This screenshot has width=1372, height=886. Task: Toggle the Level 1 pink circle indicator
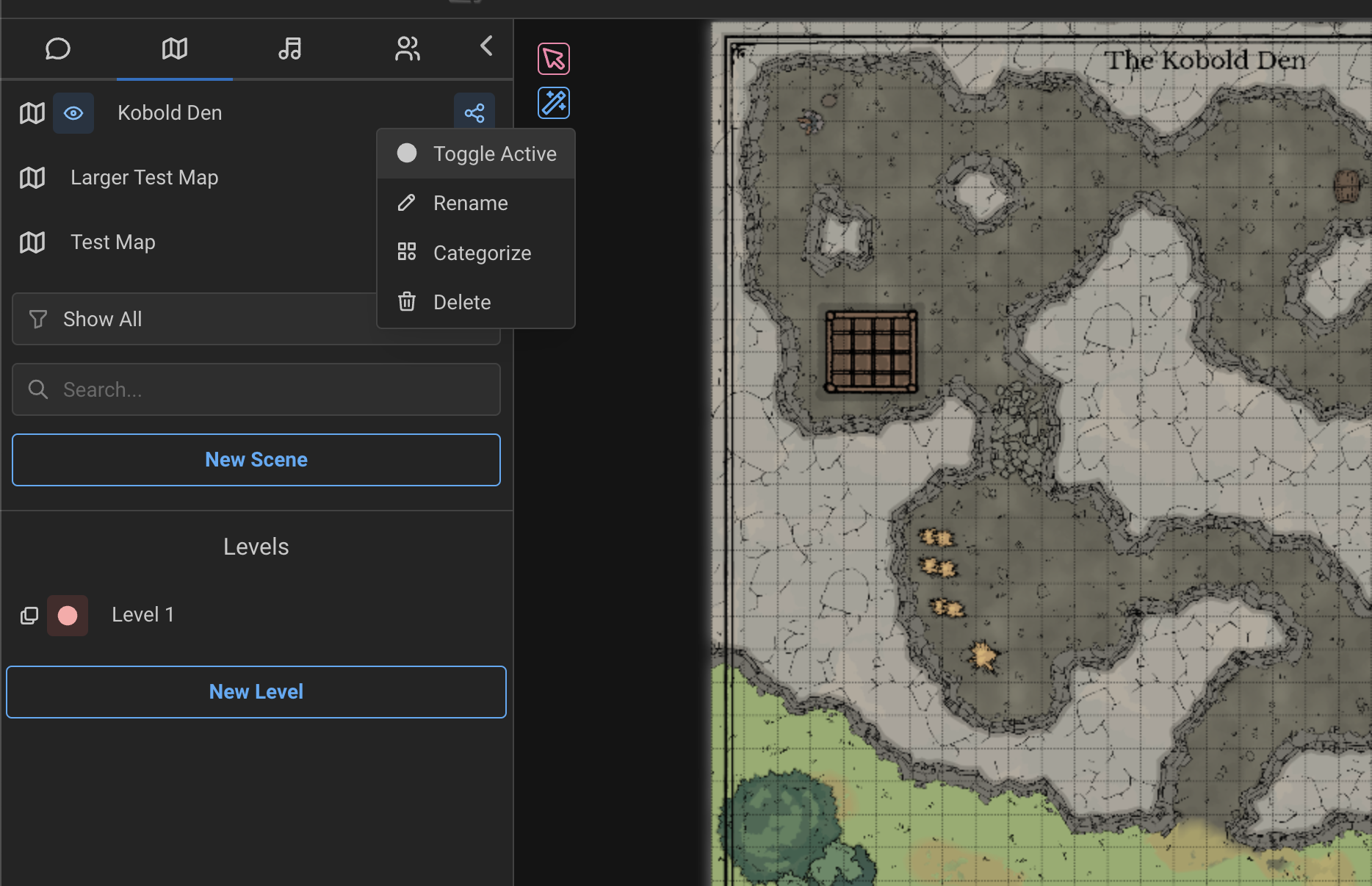(68, 616)
